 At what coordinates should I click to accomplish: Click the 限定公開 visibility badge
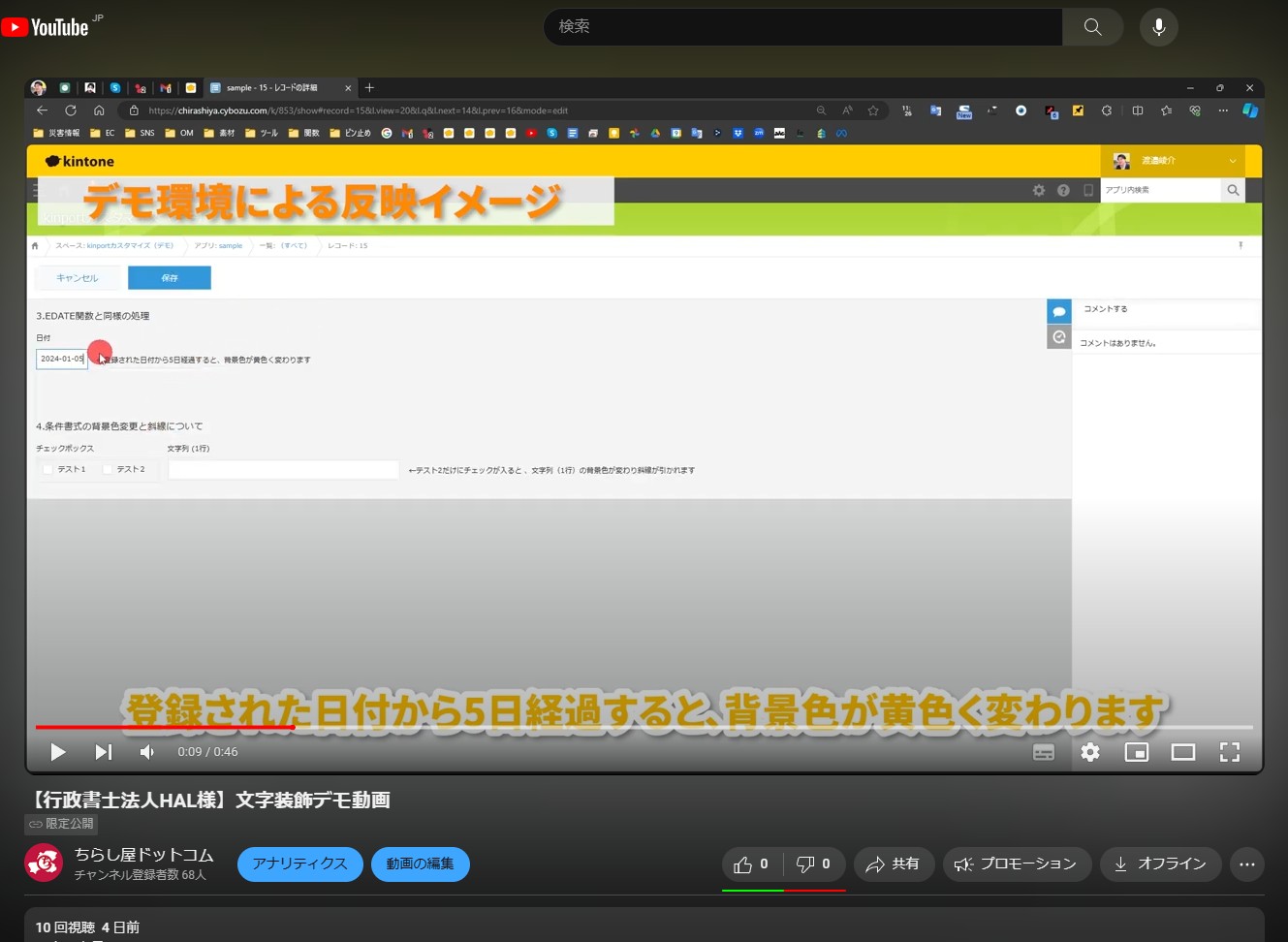[61, 824]
